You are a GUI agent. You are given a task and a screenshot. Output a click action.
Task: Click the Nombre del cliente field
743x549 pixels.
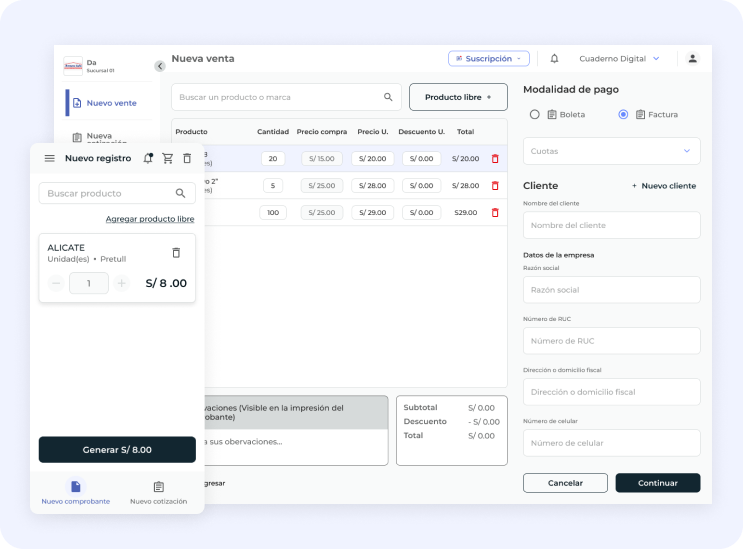click(612, 225)
